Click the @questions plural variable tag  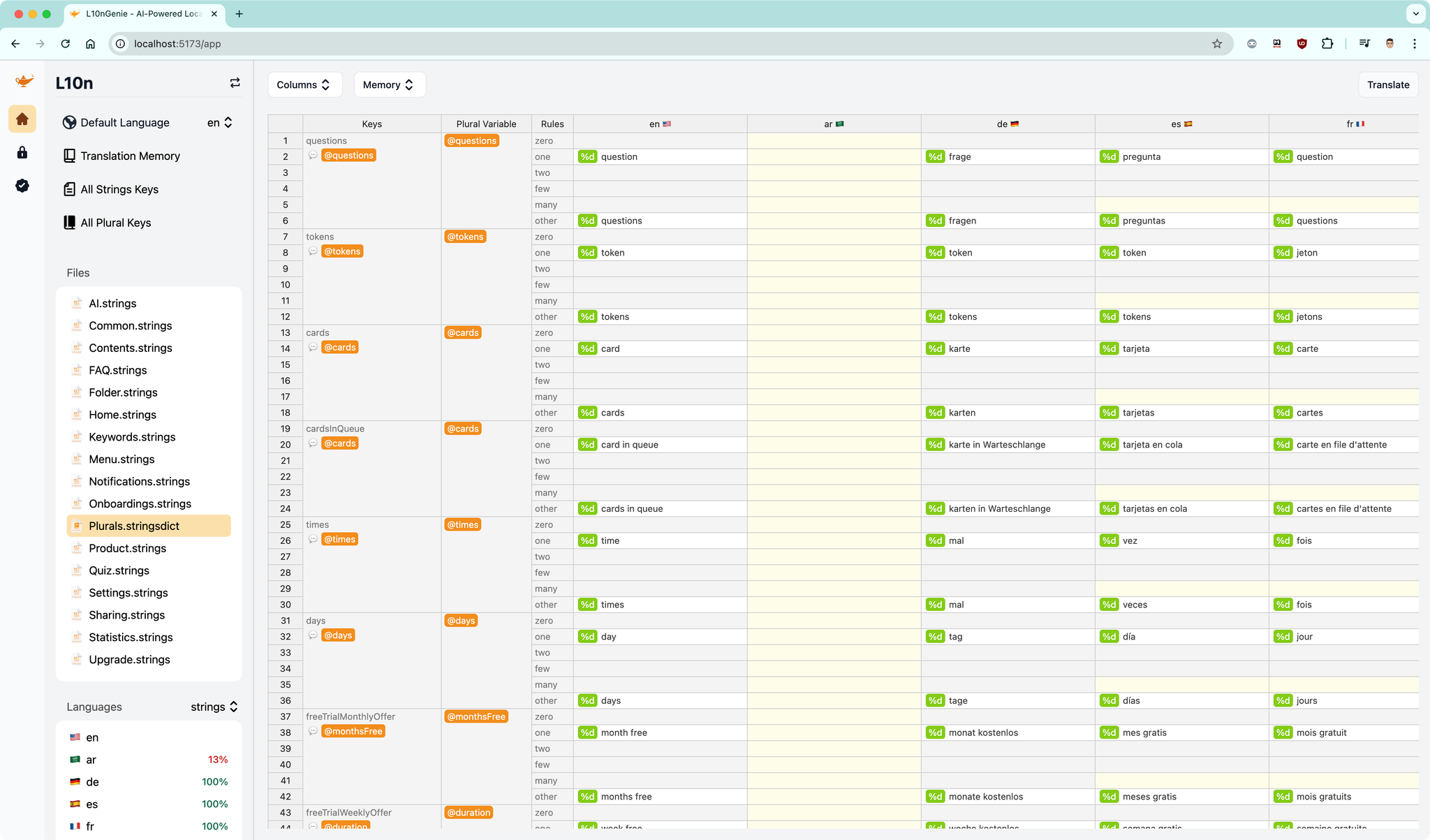pyautogui.click(x=472, y=140)
